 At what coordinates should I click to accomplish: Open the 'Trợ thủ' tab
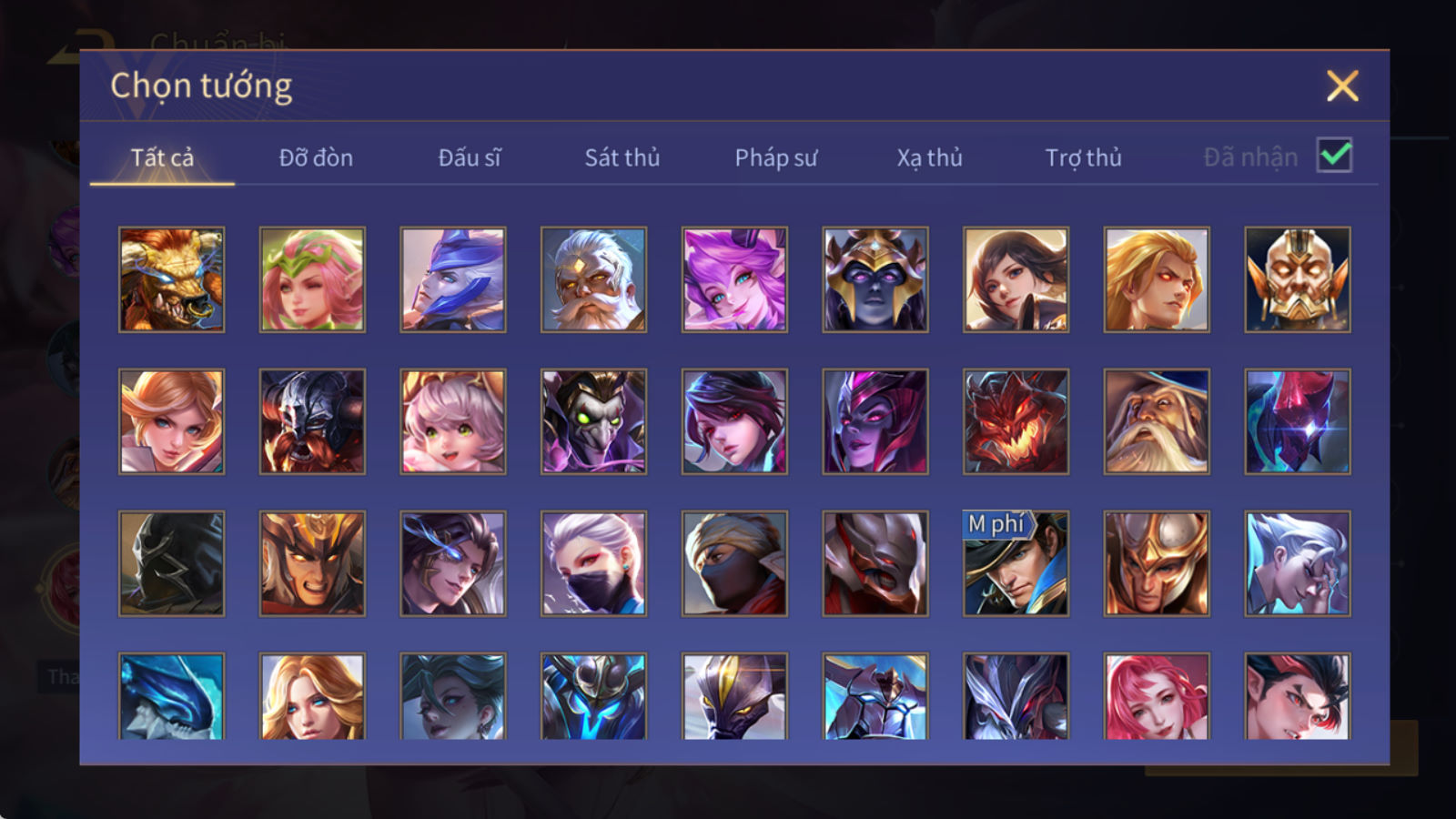point(1083,157)
